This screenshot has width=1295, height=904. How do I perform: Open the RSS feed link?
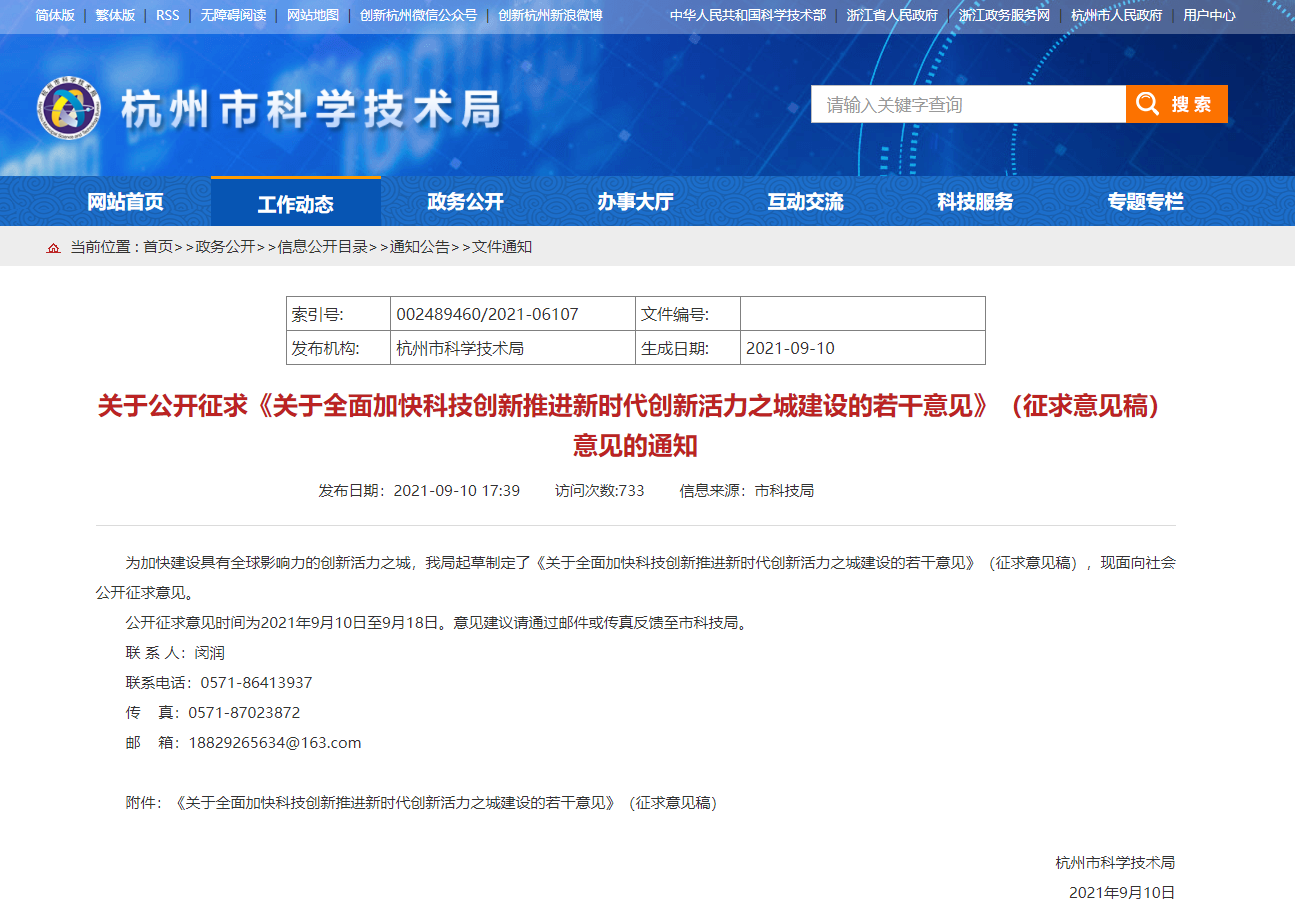pos(167,16)
